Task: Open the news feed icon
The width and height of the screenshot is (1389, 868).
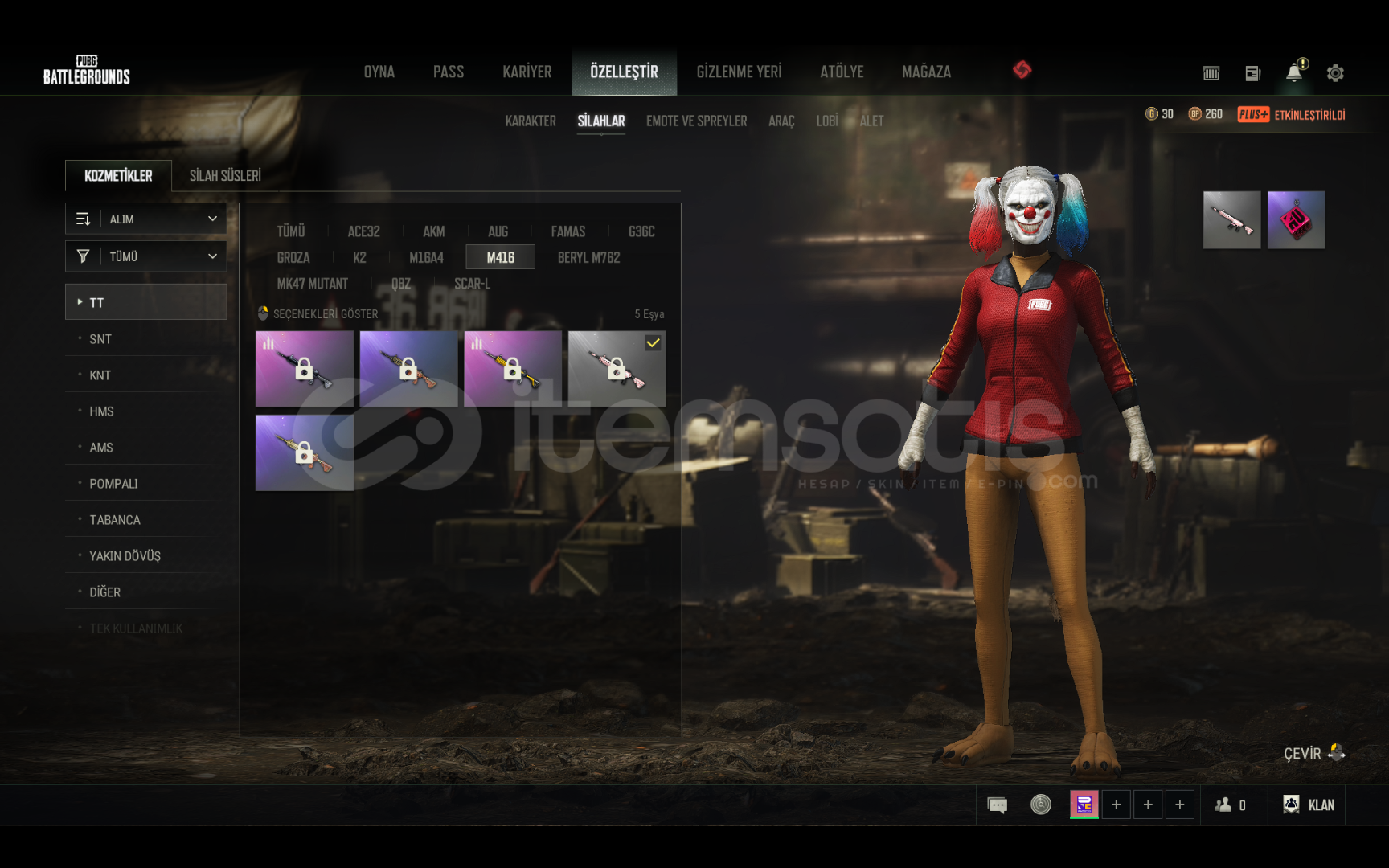Action: [1252, 73]
